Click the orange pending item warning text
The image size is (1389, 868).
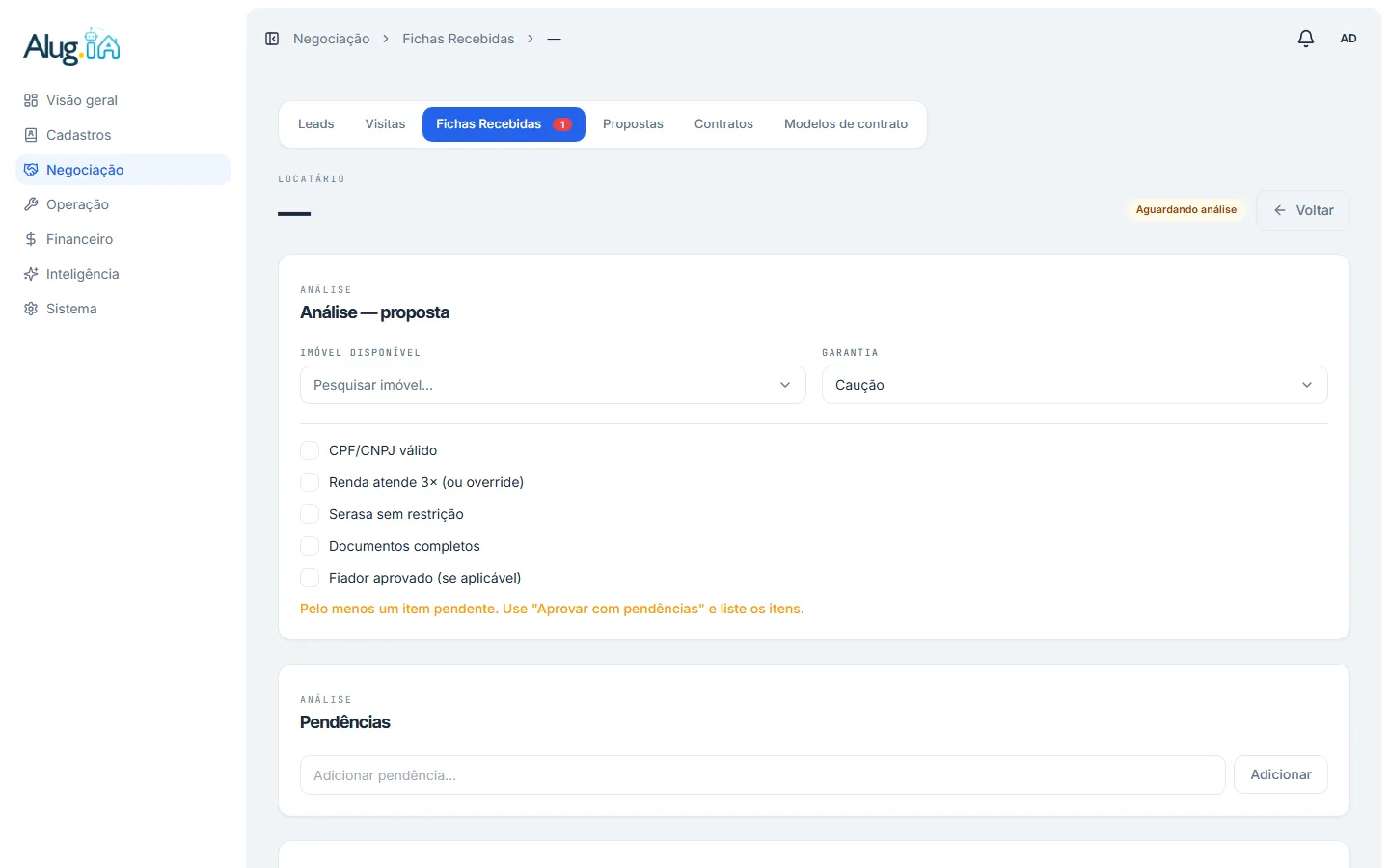click(x=552, y=609)
